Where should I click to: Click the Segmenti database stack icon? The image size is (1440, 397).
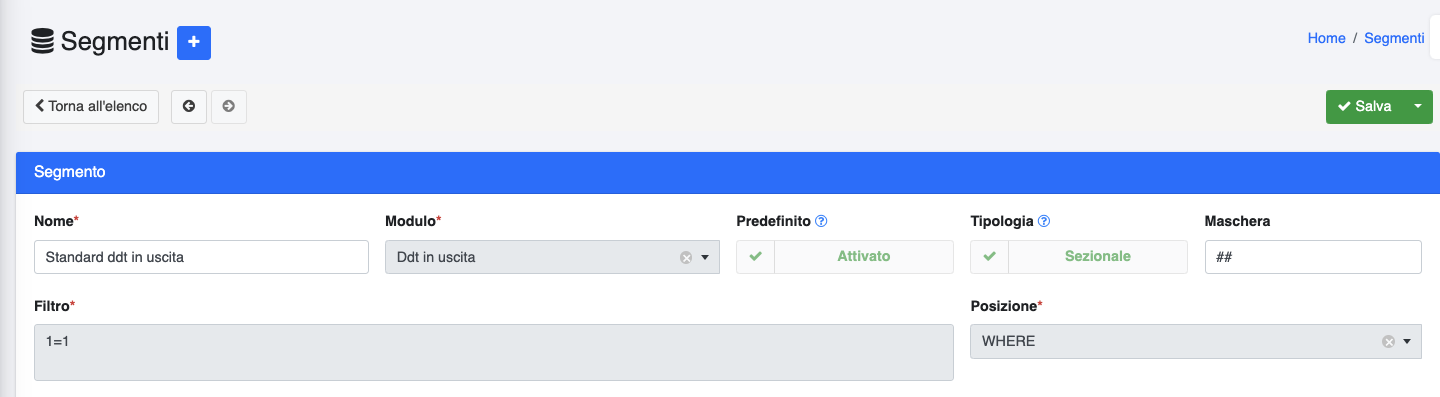click(x=42, y=42)
